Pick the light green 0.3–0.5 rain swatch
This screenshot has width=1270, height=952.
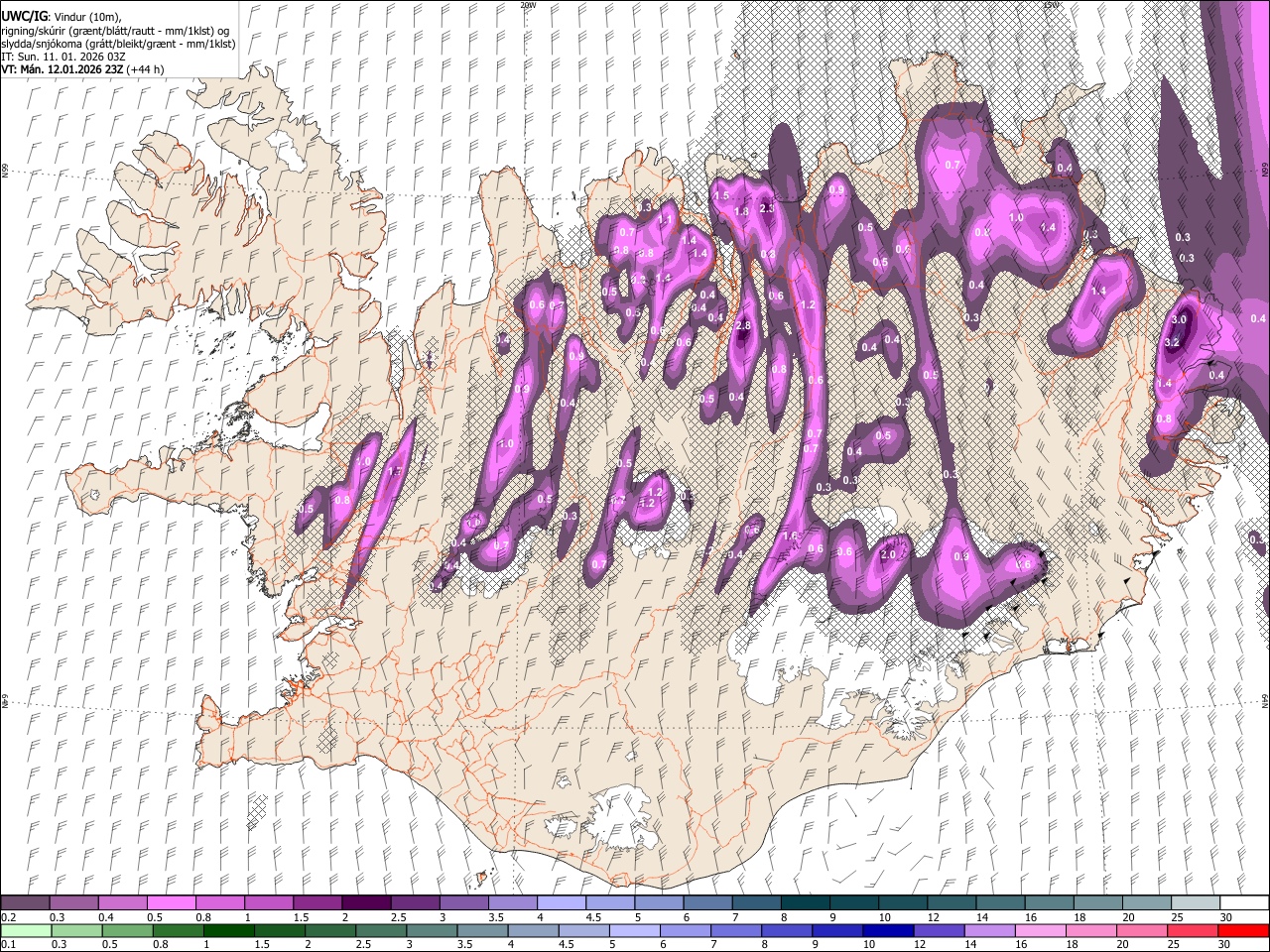tap(76, 930)
